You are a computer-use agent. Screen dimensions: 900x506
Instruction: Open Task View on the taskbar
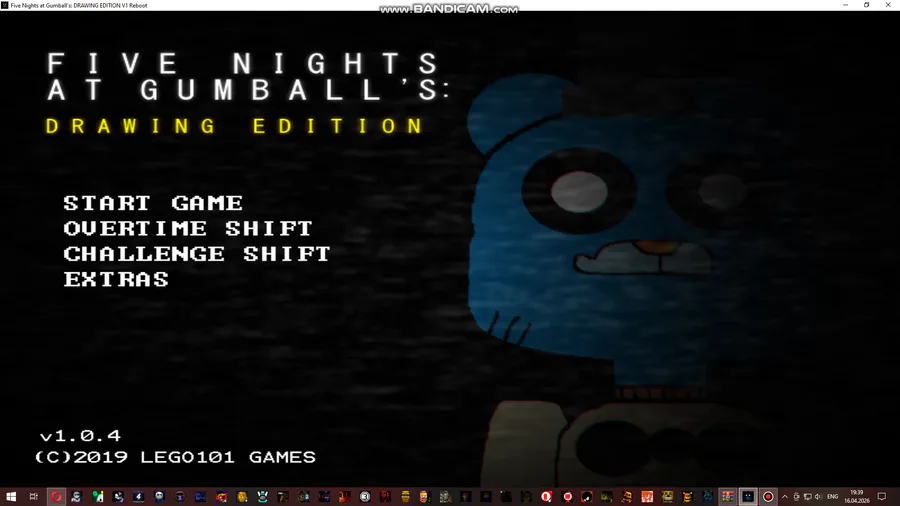(x=33, y=497)
